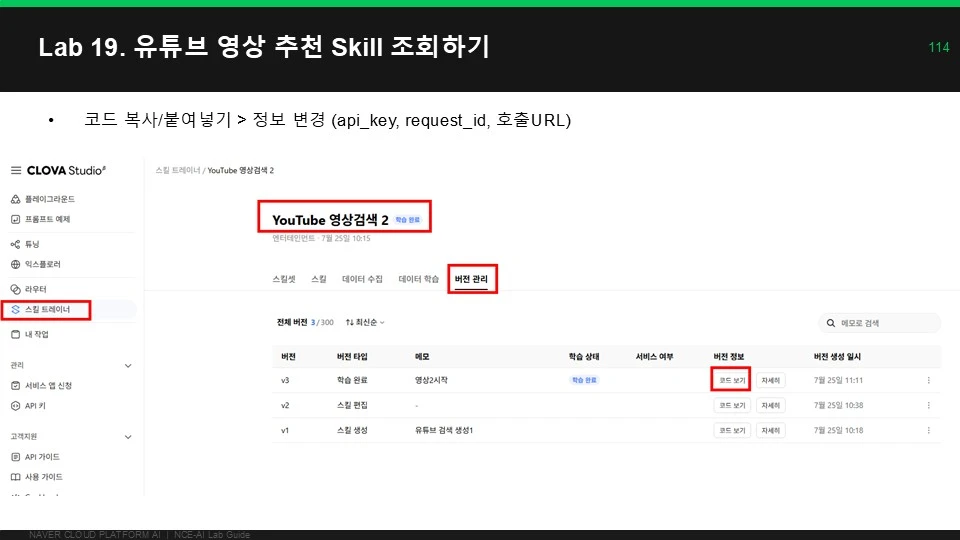This screenshot has width=960, height=540.
Task: Open the three-dot menu for version v3
Action: click(929, 380)
